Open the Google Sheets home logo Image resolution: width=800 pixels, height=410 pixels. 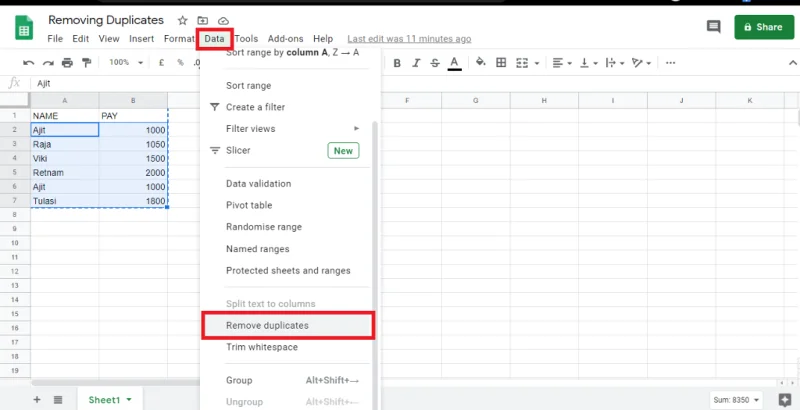pyautogui.click(x=23, y=27)
